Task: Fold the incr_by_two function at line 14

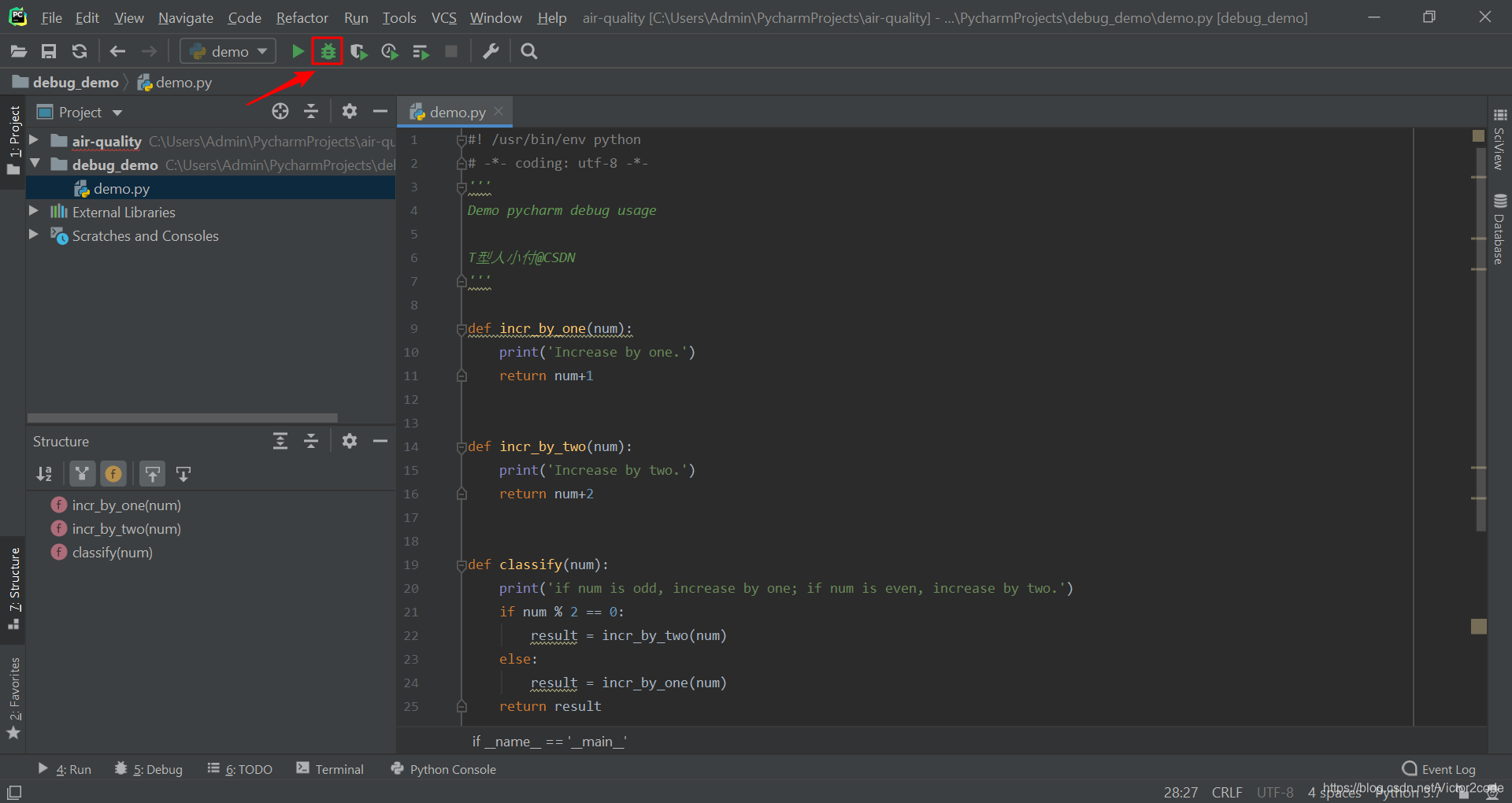Action: click(x=461, y=447)
